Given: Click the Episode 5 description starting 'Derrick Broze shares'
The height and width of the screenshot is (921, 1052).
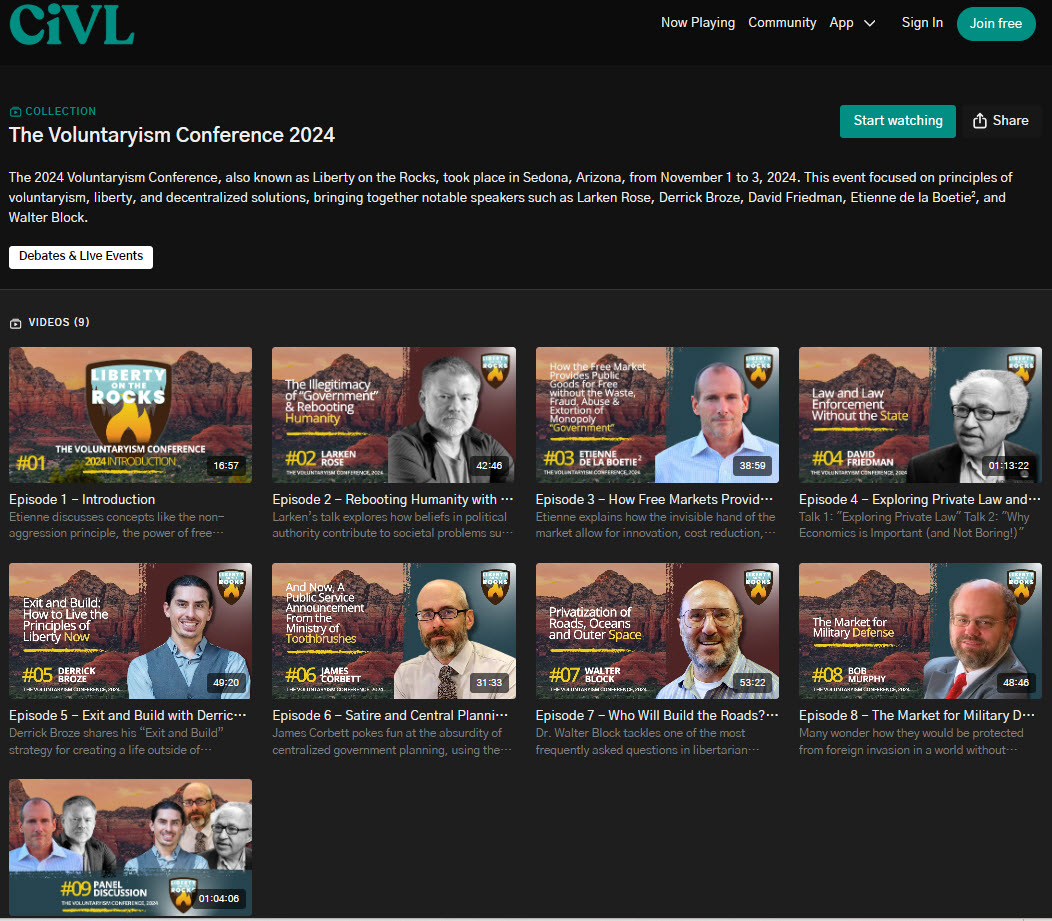Looking at the screenshot, I should pos(116,741).
